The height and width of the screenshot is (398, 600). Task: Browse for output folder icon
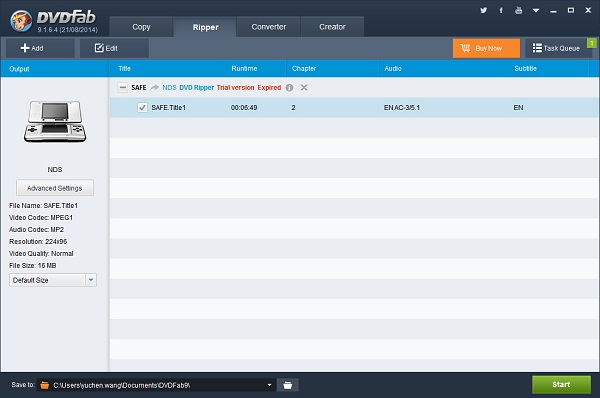[x=288, y=385]
